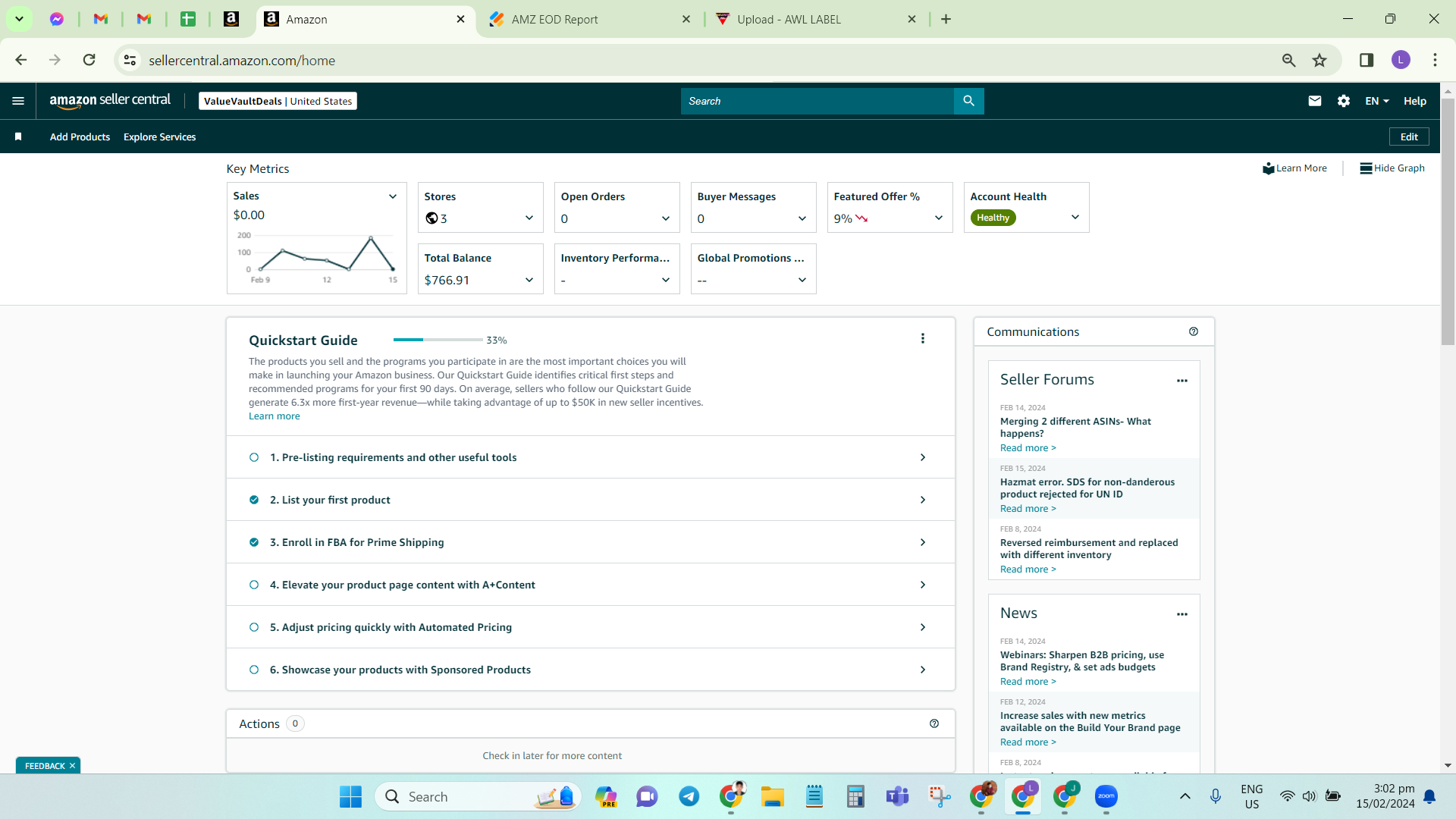Click the Edit button
Screen dimensions: 1456x819
click(1409, 136)
